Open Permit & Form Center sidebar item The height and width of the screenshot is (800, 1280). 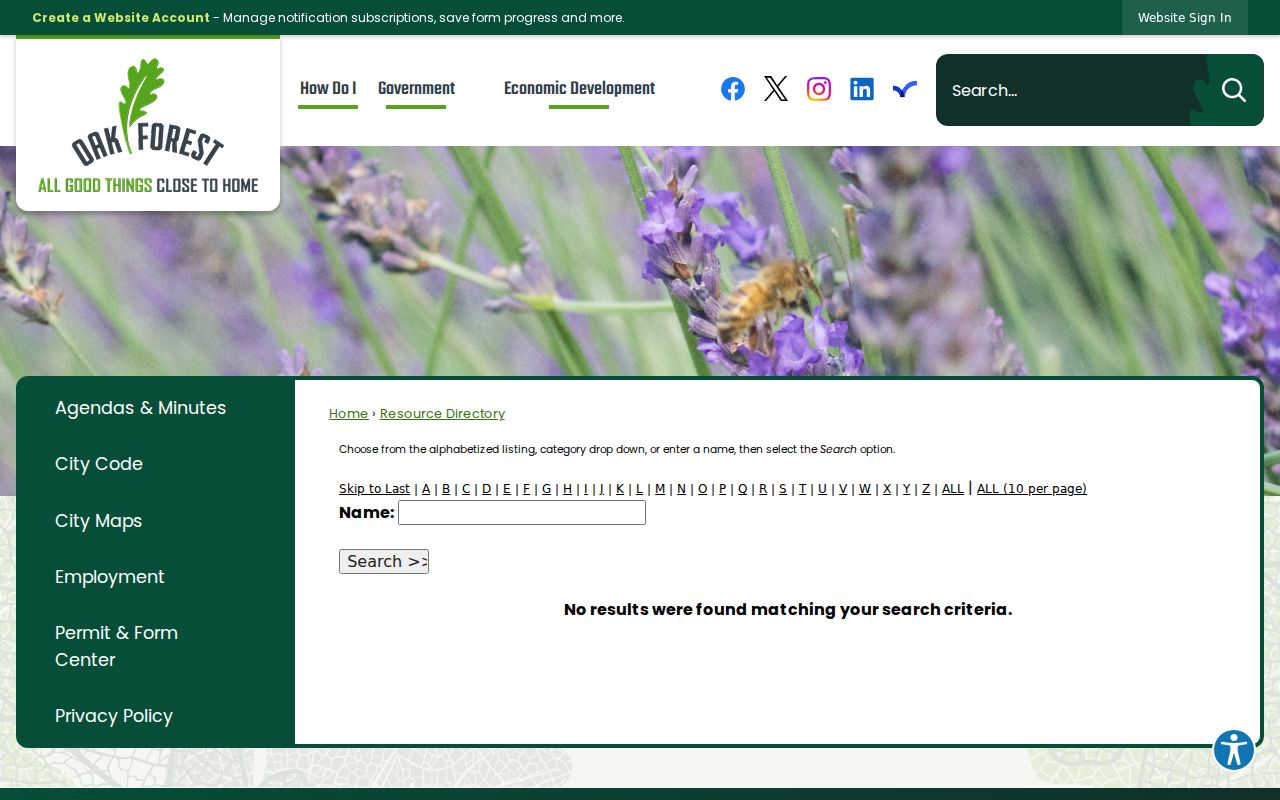(116, 646)
